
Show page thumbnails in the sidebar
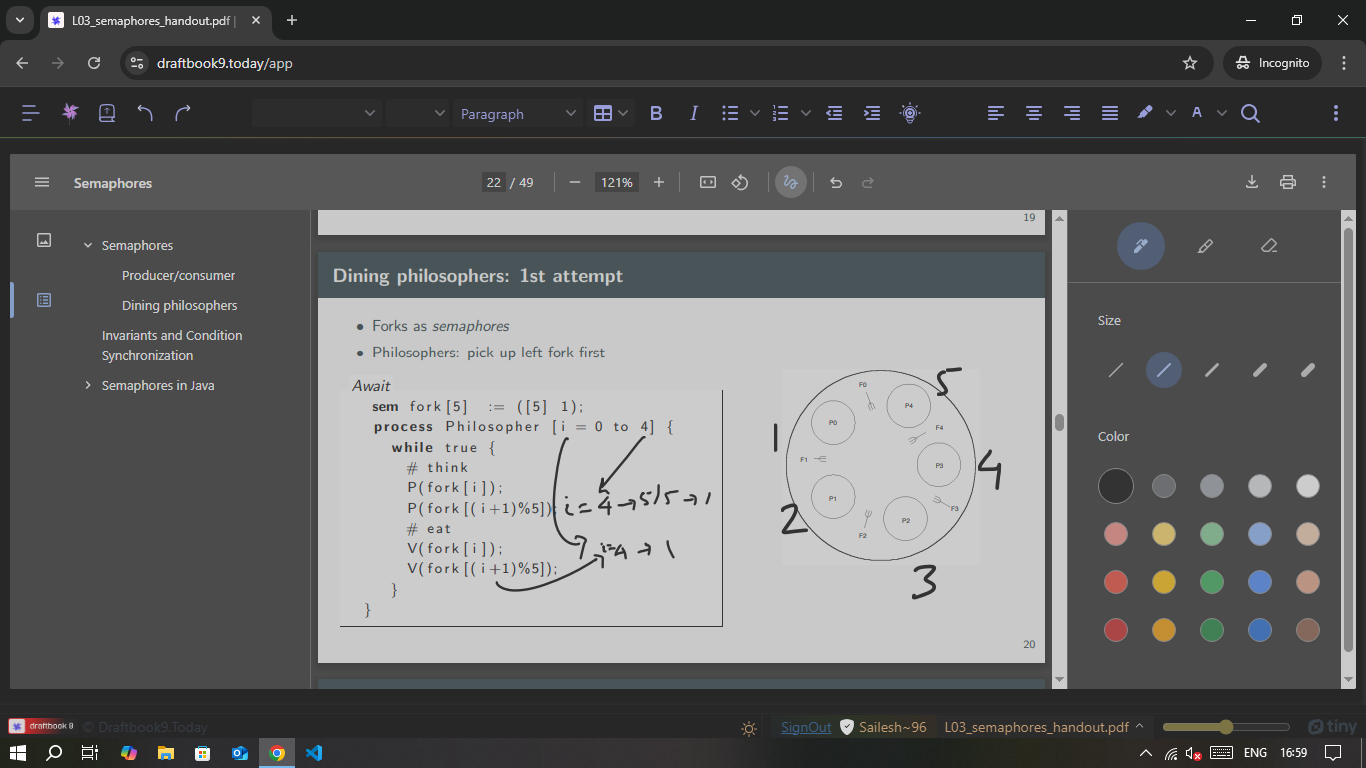click(44, 240)
